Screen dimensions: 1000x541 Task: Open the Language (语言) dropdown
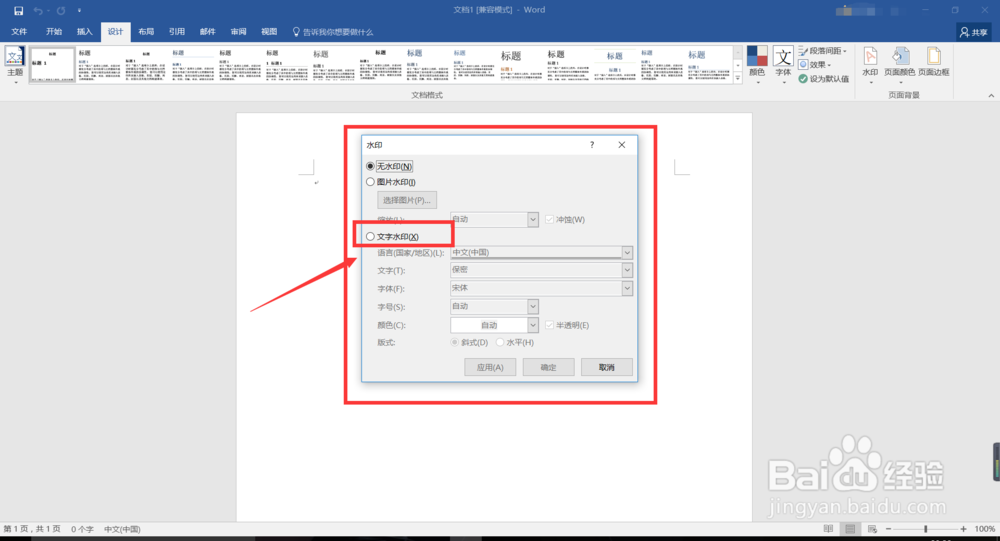[628, 253]
